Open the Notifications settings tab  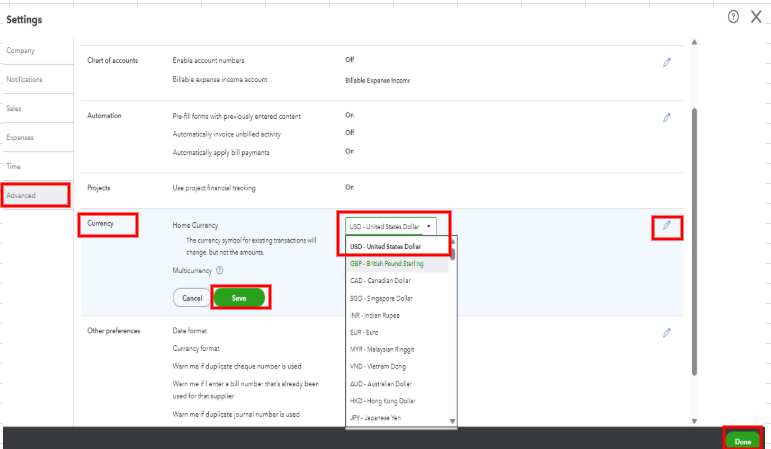(x=24, y=79)
